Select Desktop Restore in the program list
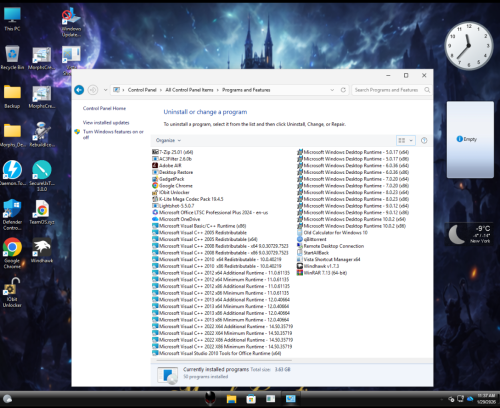Screen dimensions: 500x408 click(173, 172)
